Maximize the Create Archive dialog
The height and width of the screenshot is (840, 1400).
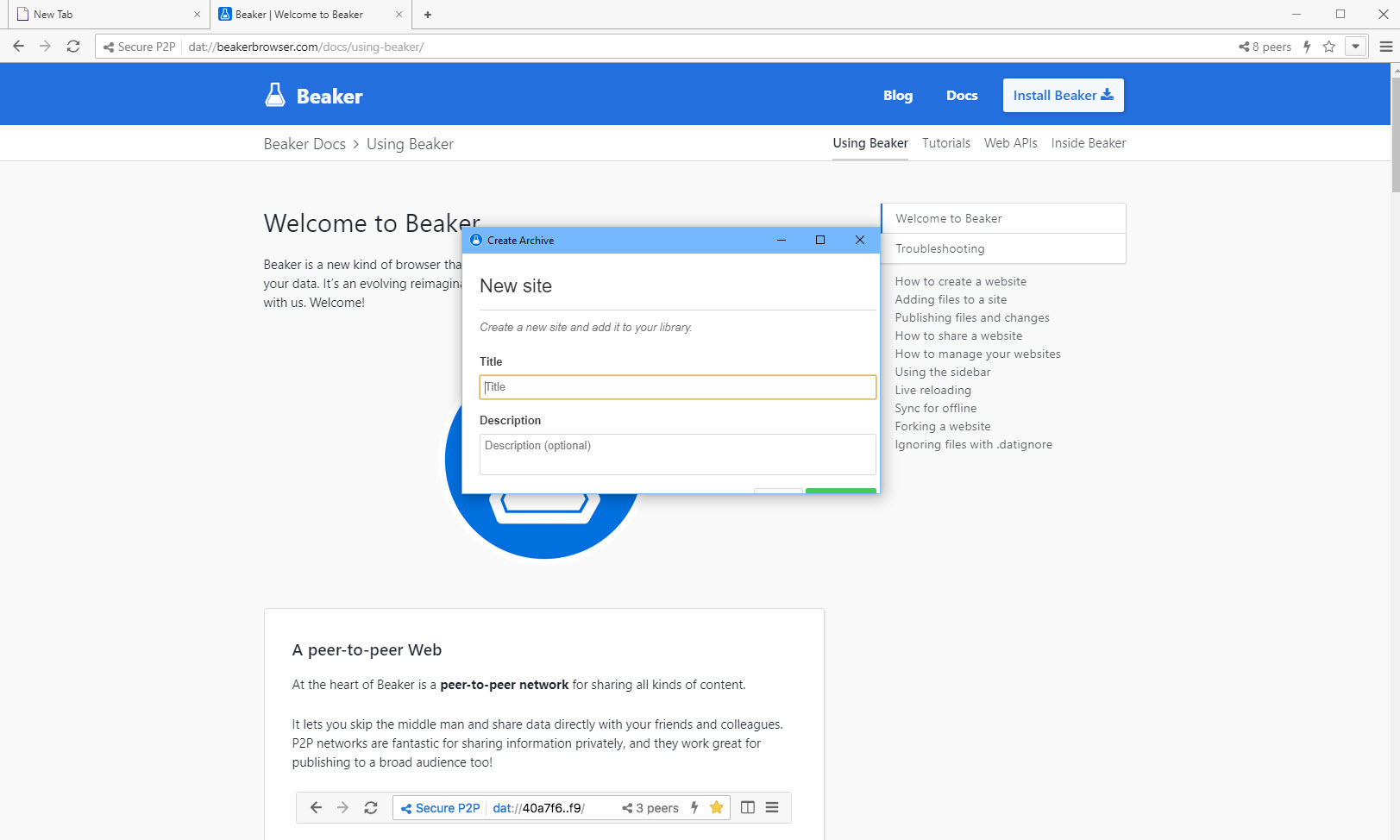pyautogui.click(x=820, y=240)
